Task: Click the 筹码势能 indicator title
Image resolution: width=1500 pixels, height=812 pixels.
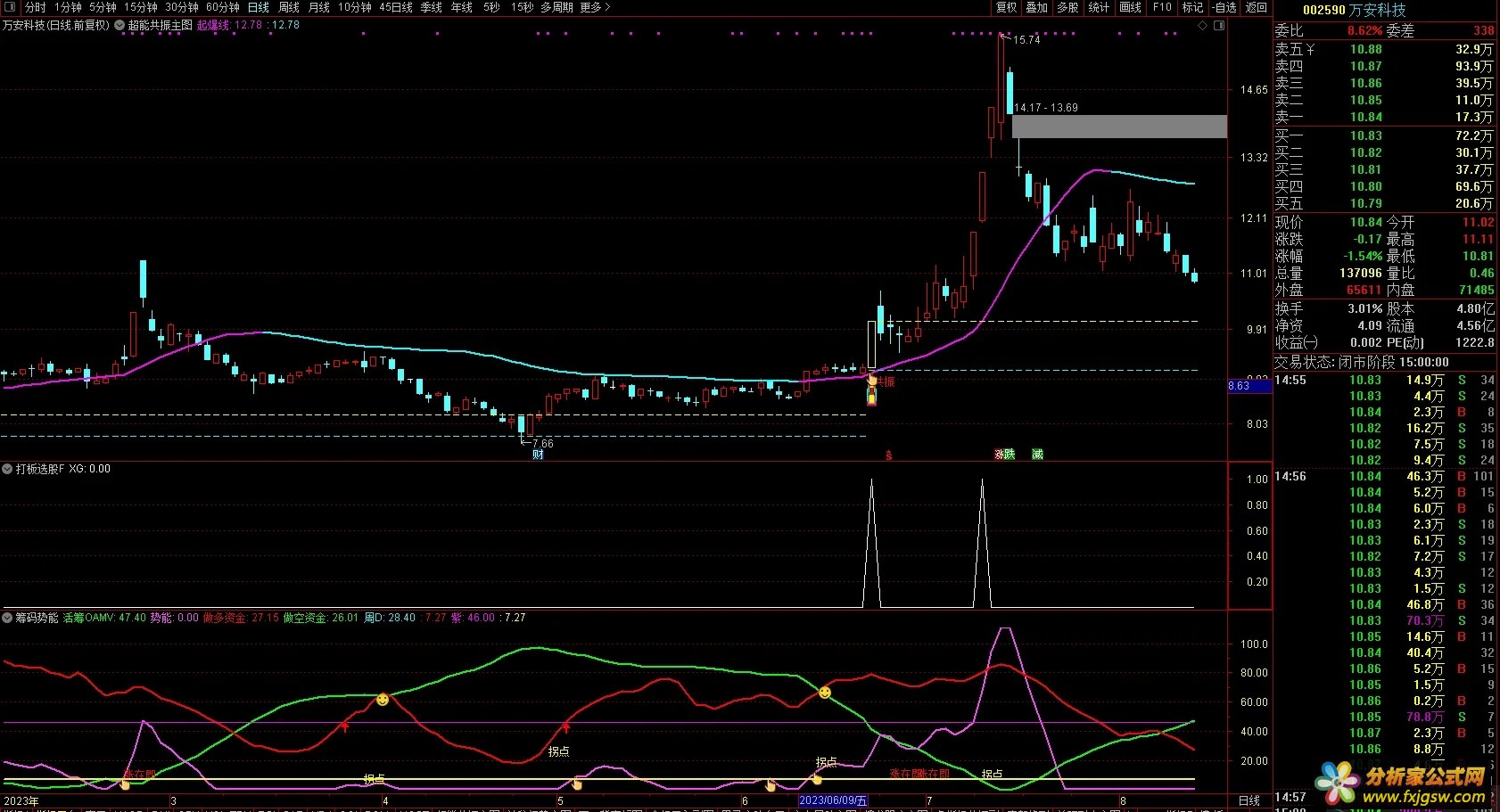Action: point(37,618)
